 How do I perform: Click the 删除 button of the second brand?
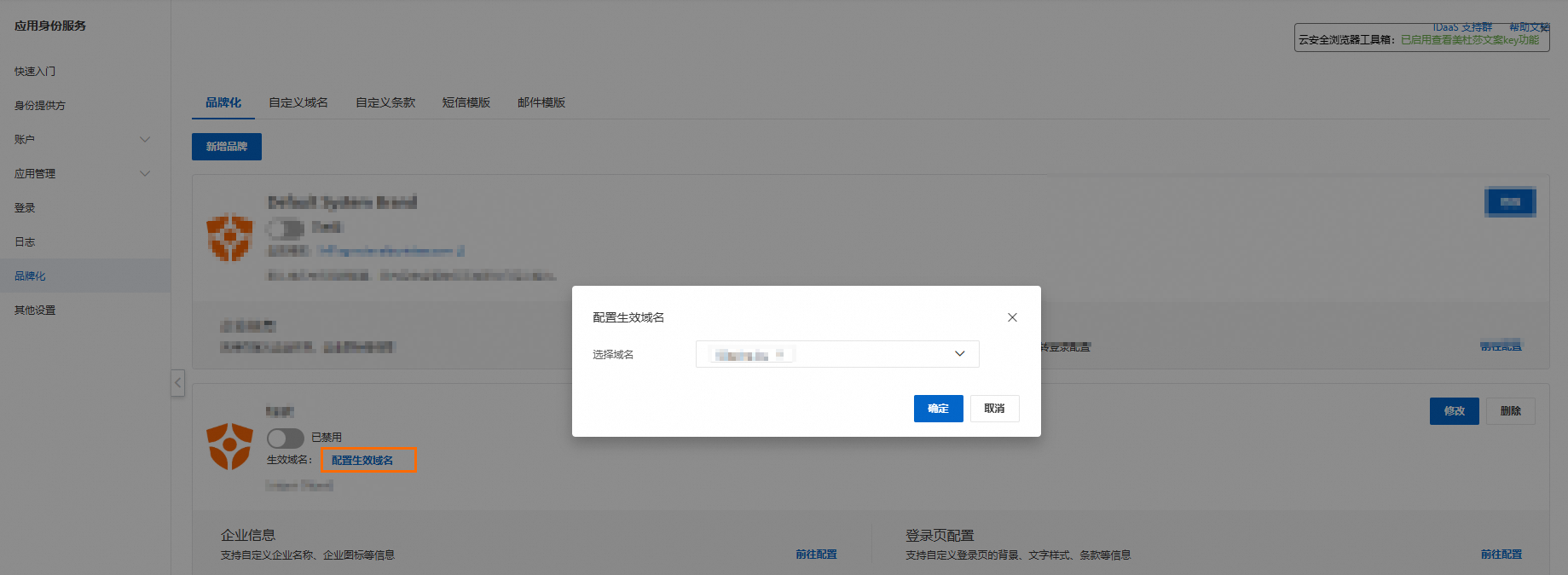pos(1511,411)
